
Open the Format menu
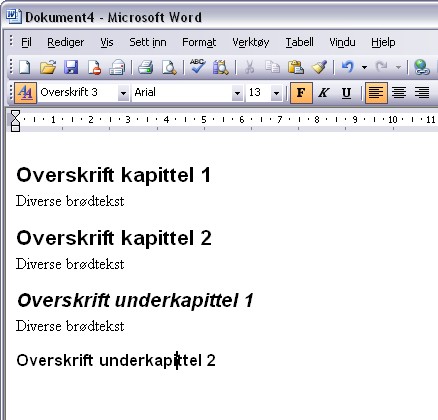[199, 42]
